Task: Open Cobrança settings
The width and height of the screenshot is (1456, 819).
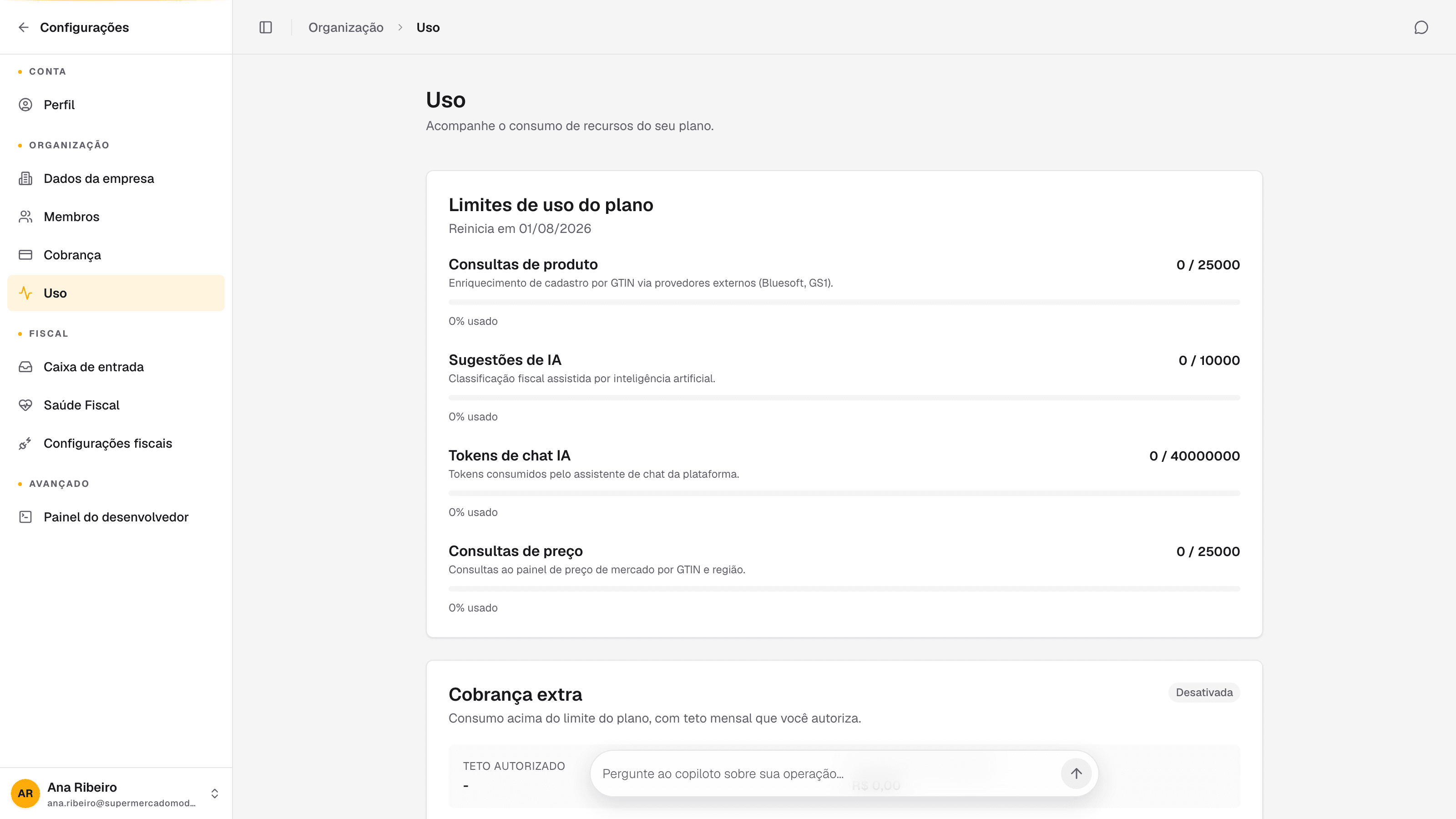Action: pos(116,255)
